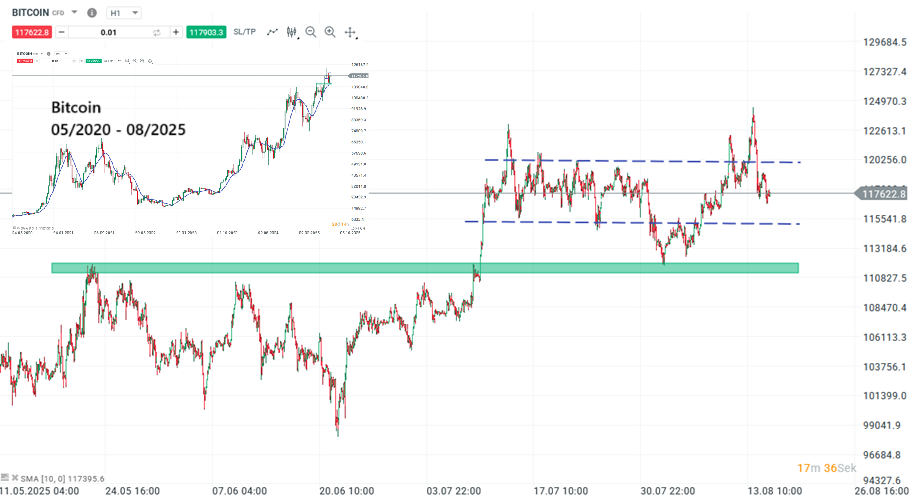Zoom in on the chart
The image size is (912, 501).
click(x=330, y=32)
